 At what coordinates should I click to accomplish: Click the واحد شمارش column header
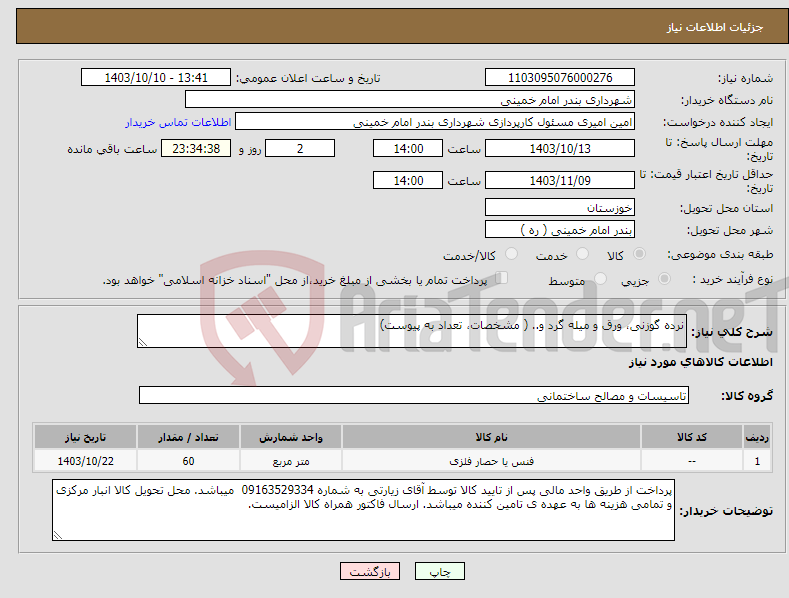pos(291,437)
